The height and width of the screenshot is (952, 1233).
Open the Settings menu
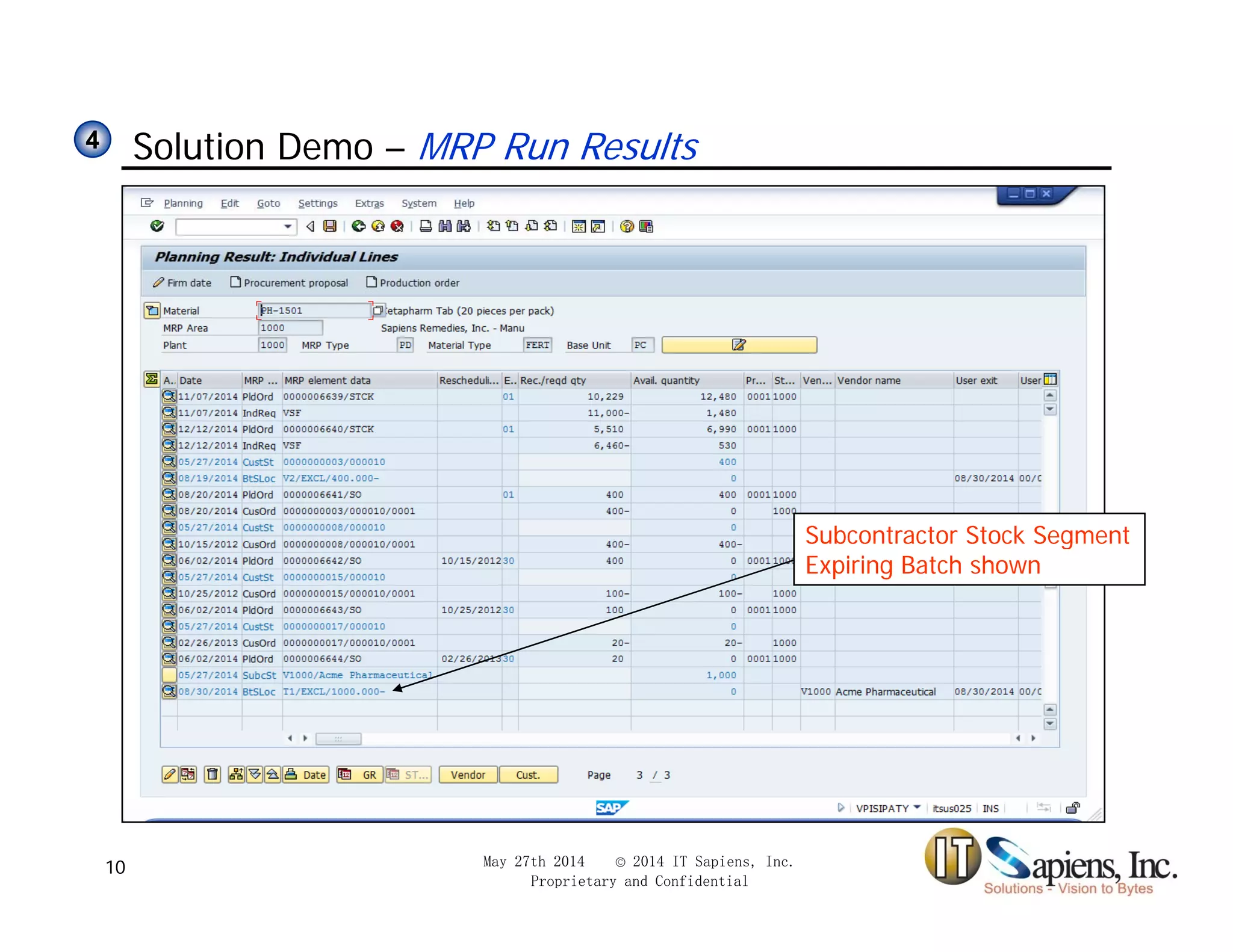coord(318,203)
